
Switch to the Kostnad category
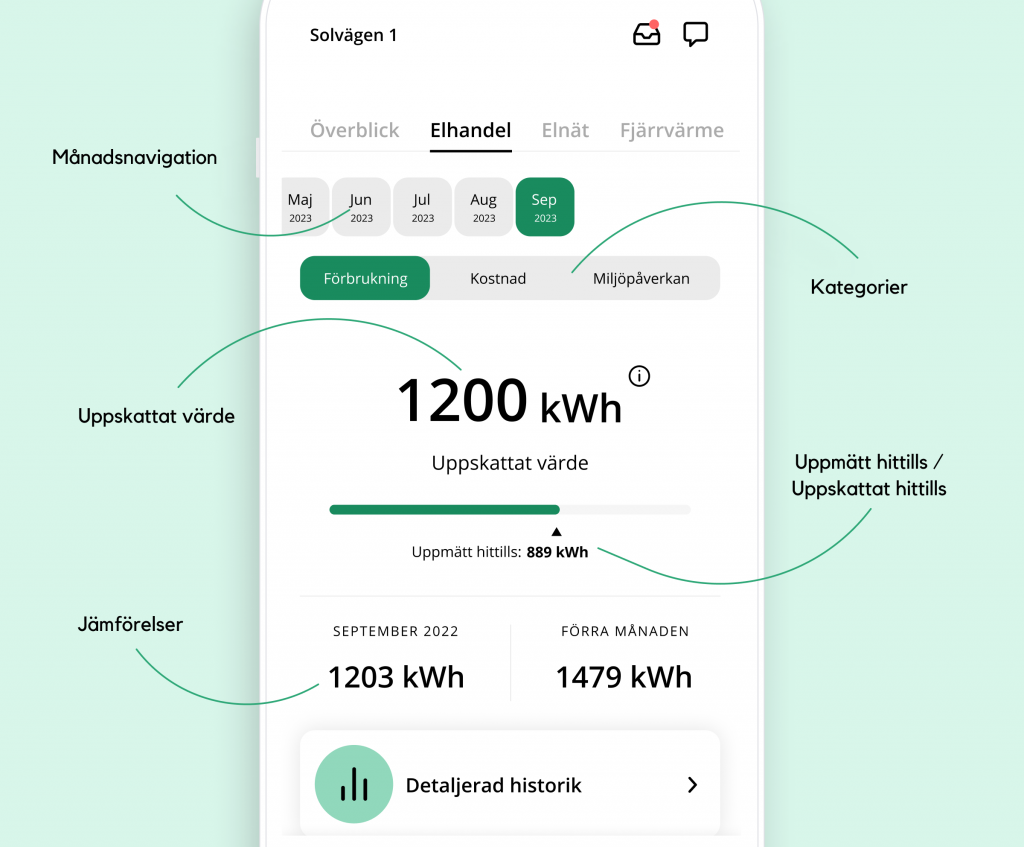[x=498, y=279]
